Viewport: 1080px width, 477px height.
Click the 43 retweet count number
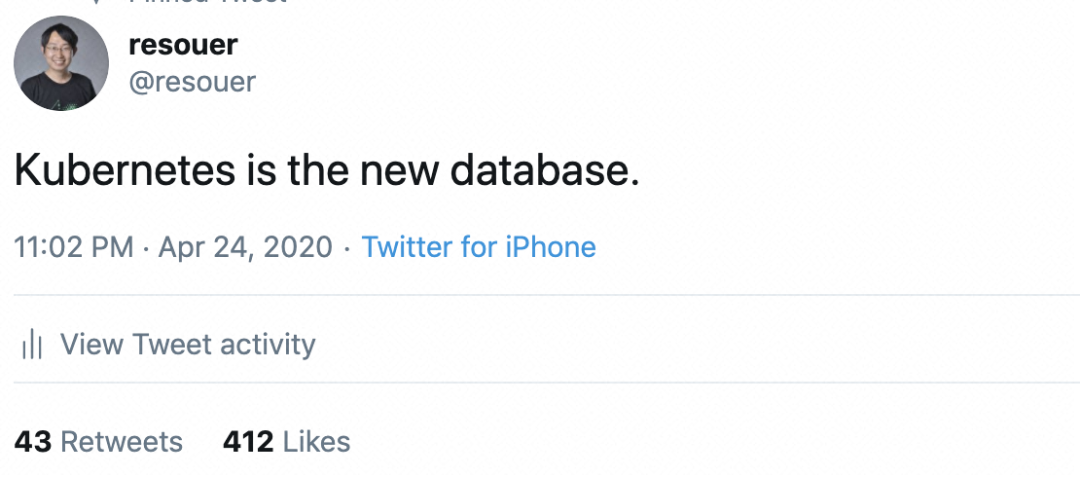tap(32, 441)
